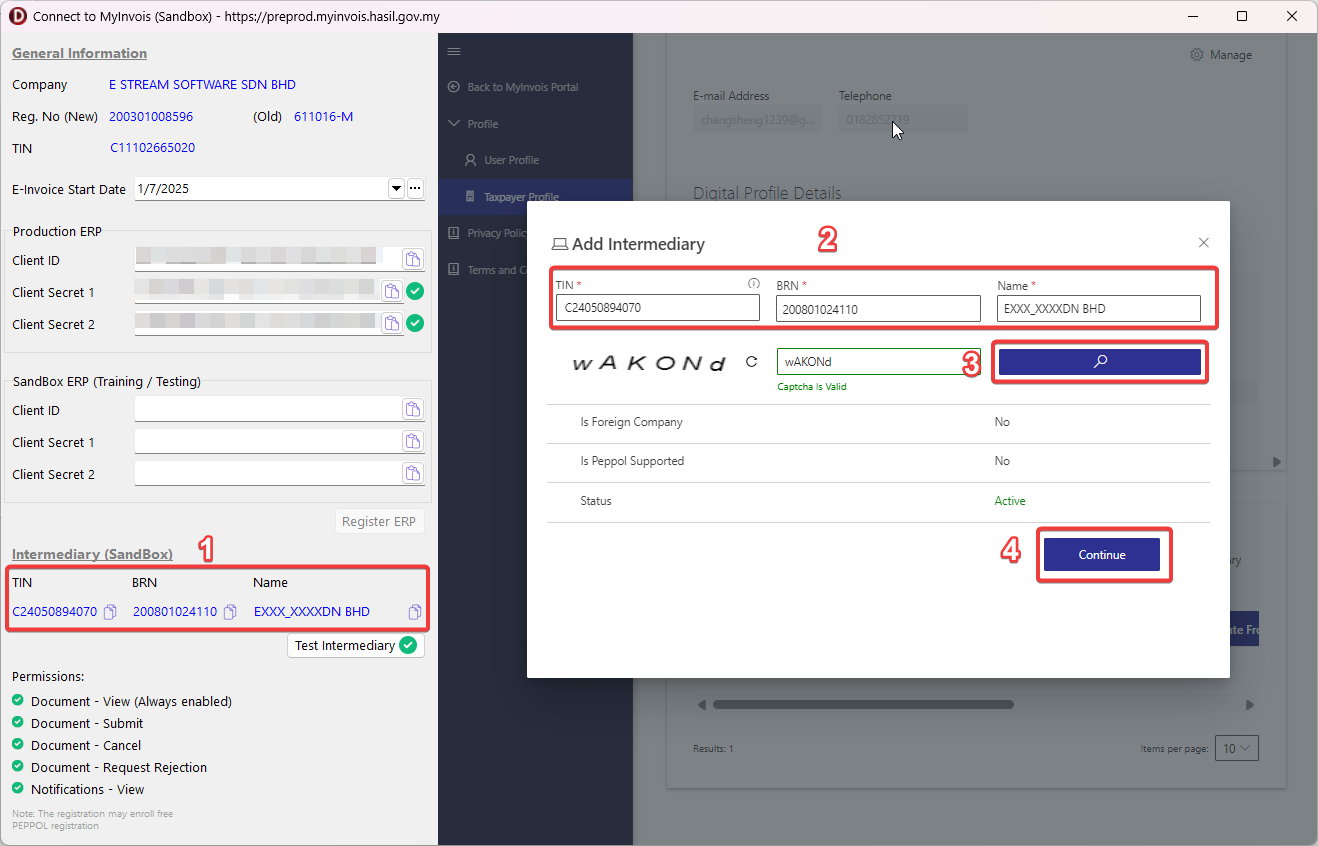Copy the Intermediary Name value
This screenshot has width=1318, height=846.
(414, 612)
